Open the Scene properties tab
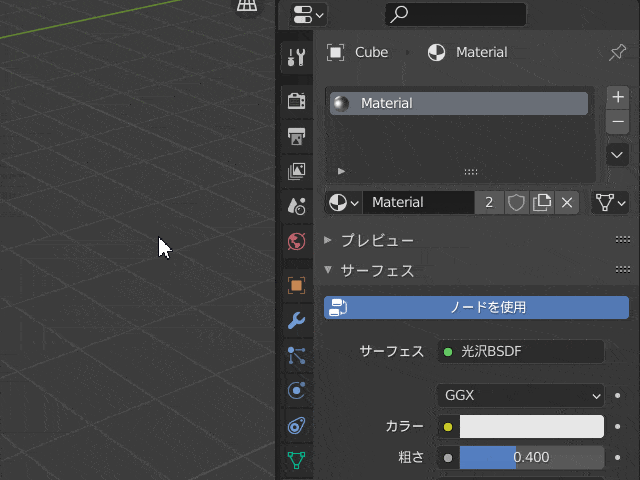This screenshot has height=480, width=640. [x=296, y=206]
